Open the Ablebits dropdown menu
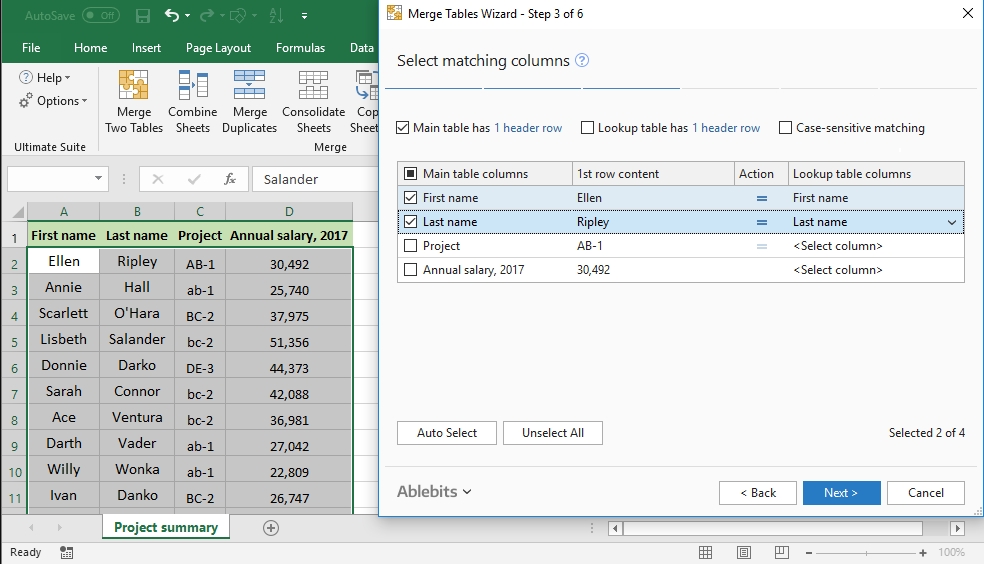 (434, 491)
